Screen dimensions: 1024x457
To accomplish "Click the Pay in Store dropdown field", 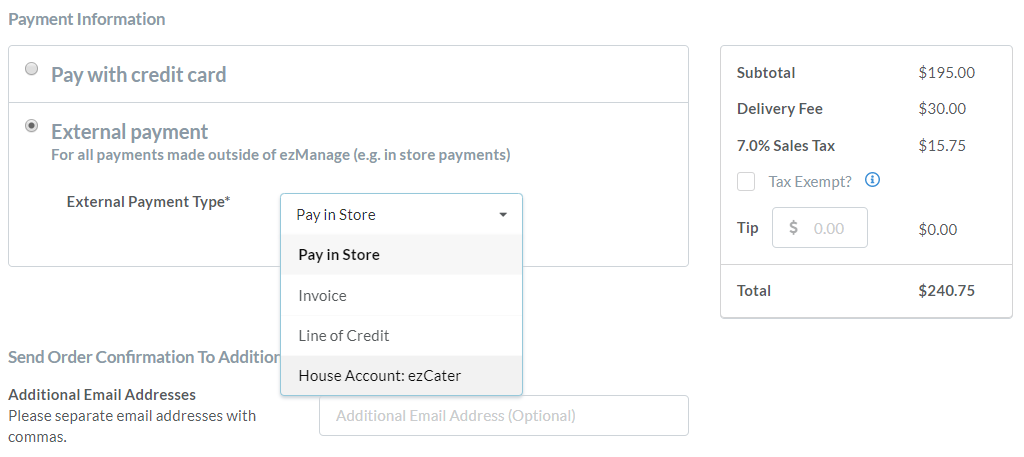I will (x=402, y=214).
